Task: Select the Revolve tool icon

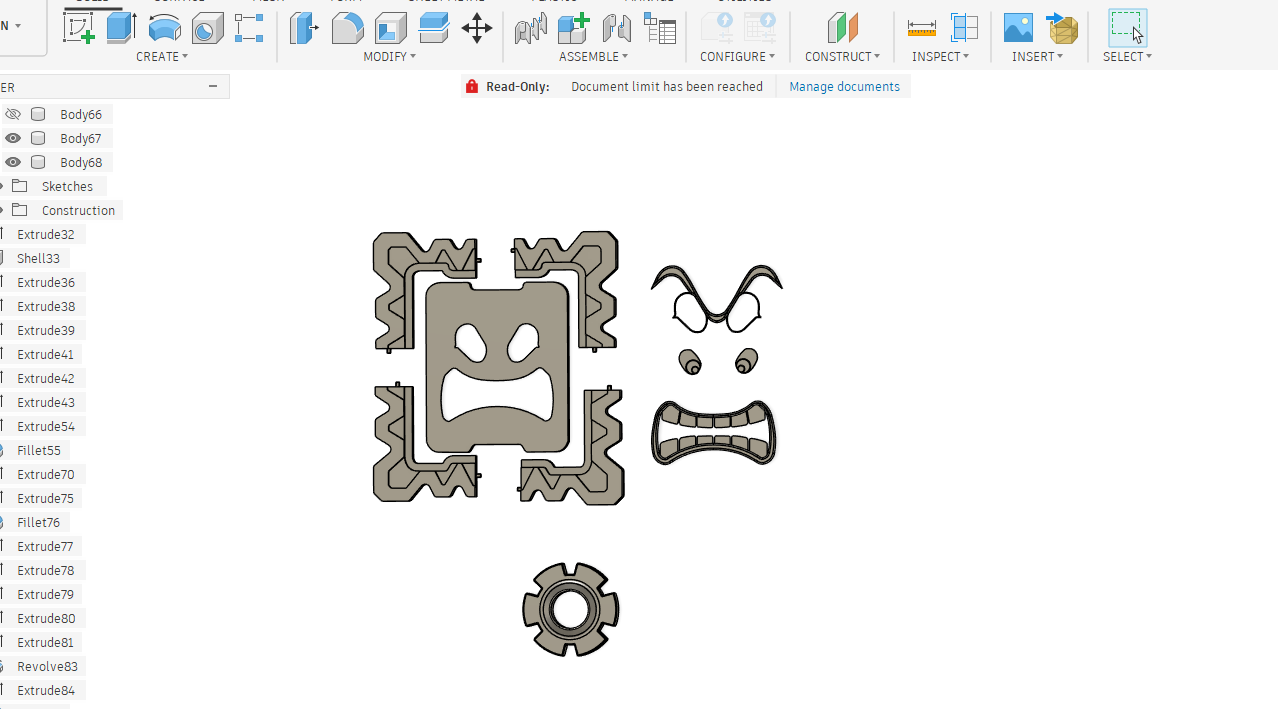Action: pos(164,27)
